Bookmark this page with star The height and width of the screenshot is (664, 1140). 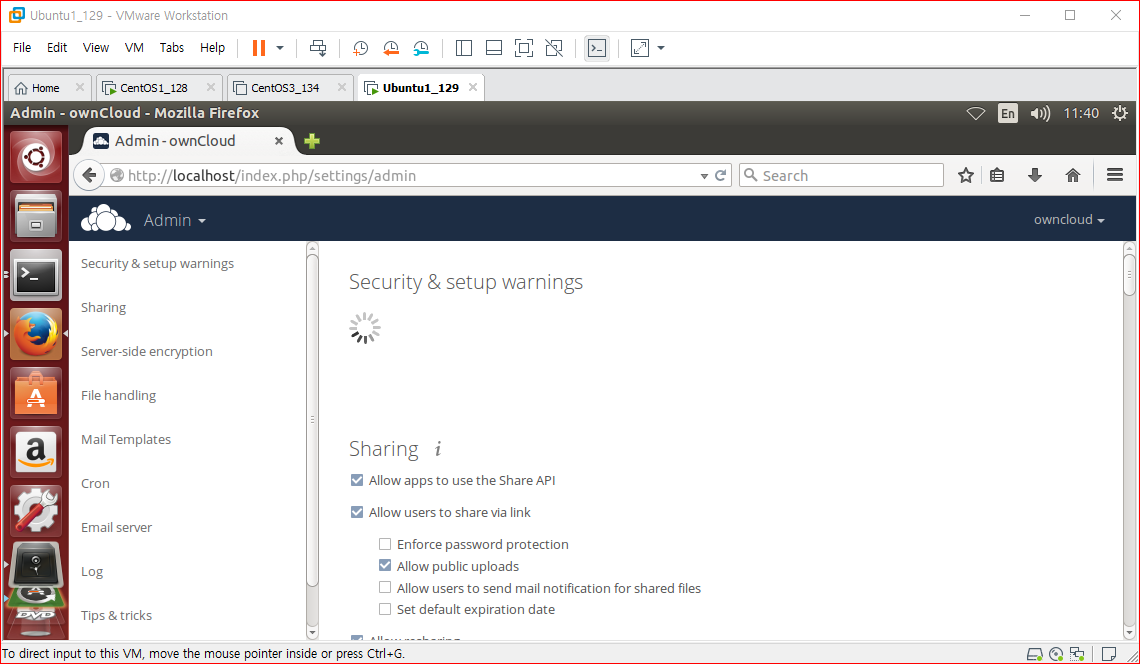(966, 175)
